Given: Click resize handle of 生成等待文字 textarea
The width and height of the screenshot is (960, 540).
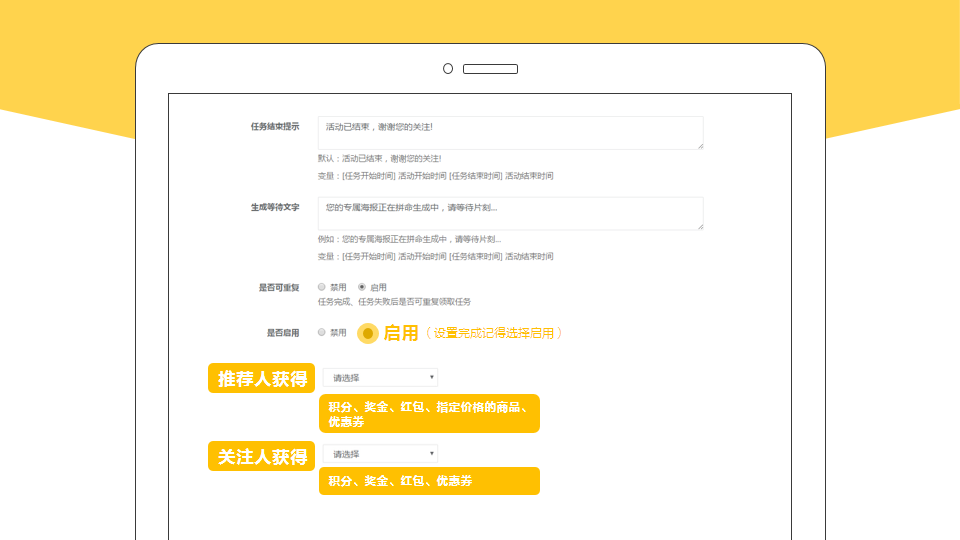Looking at the screenshot, I should pyautogui.click(x=700, y=227).
